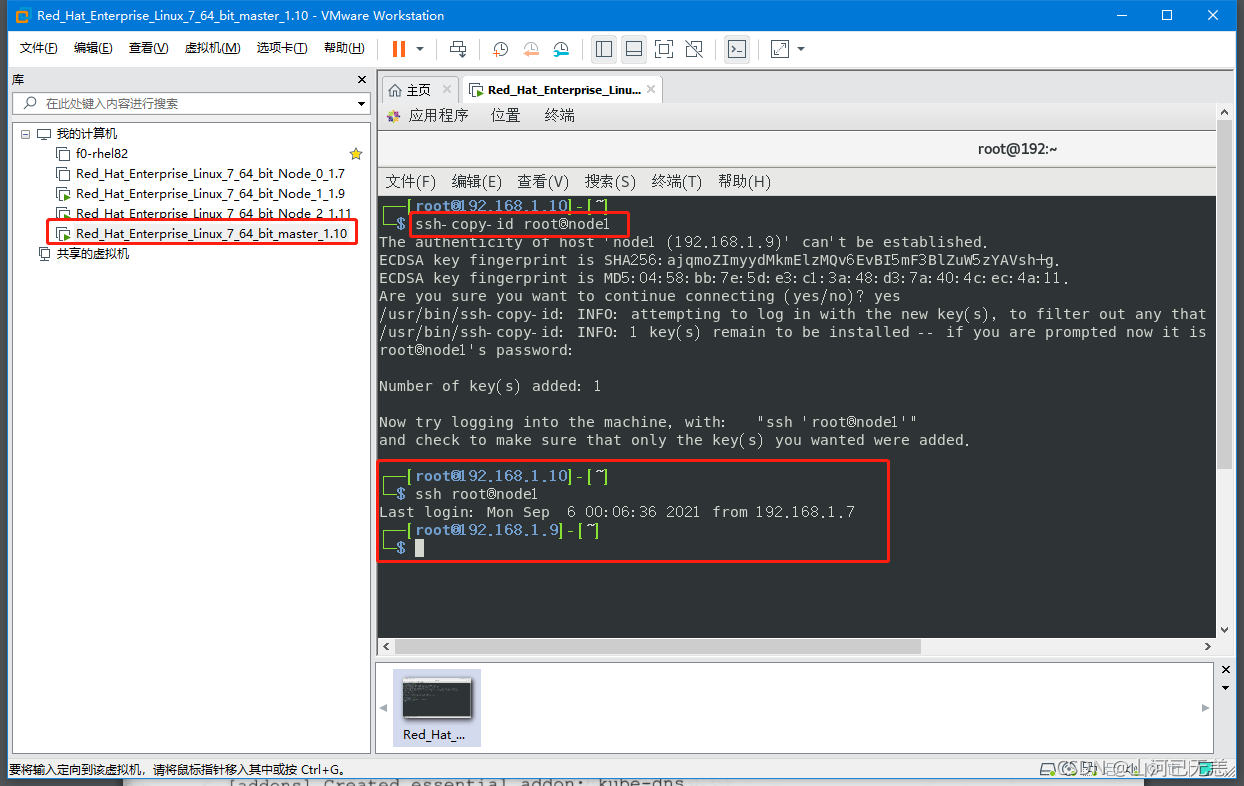Open the terminal 文件(F) menu
Viewport: 1244px width, 786px height.
pyautogui.click(x=411, y=182)
